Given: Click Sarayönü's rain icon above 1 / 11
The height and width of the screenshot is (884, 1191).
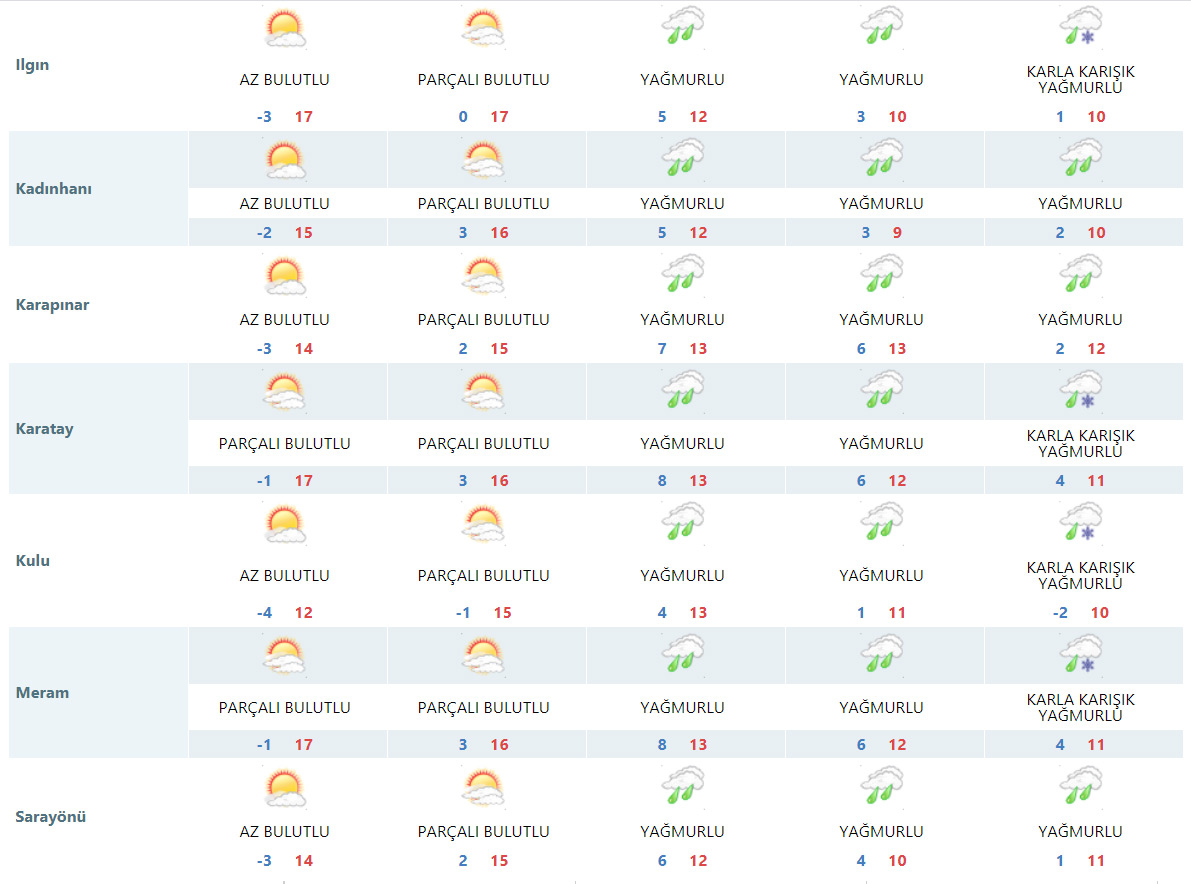Looking at the screenshot, I should pos(1081,787).
